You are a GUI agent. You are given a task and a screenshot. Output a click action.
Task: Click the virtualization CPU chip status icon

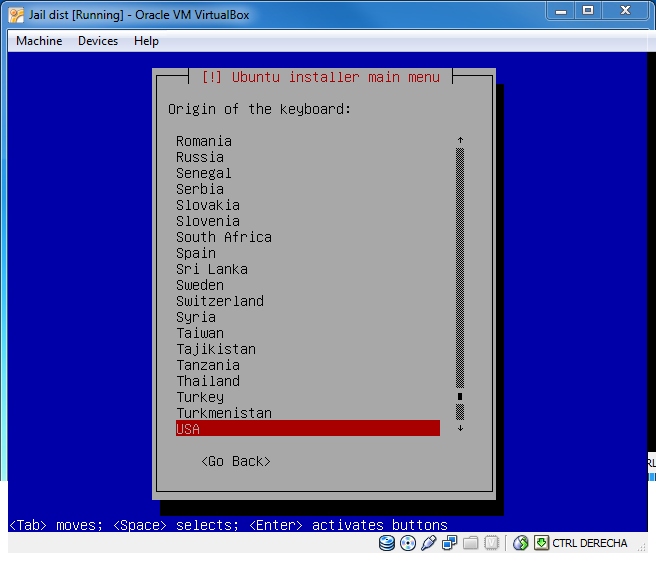(x=492, y=543)
